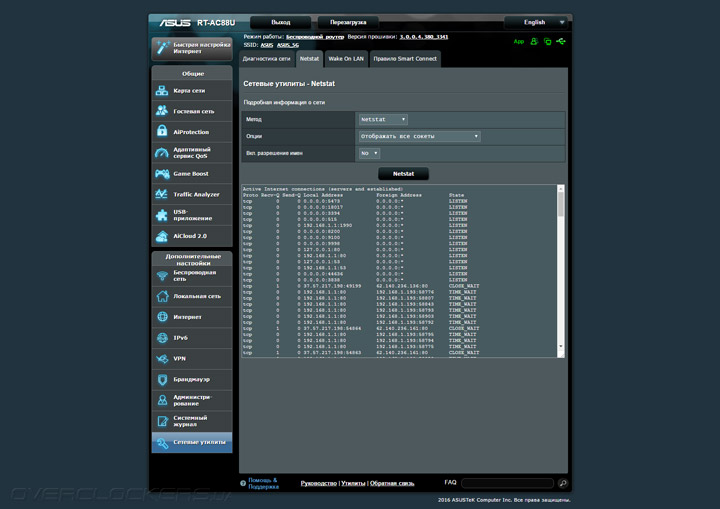The width and height of the screenshot is (720, 509).
Task: Open the name resolution No dropdown
Action: click(369, 153)
